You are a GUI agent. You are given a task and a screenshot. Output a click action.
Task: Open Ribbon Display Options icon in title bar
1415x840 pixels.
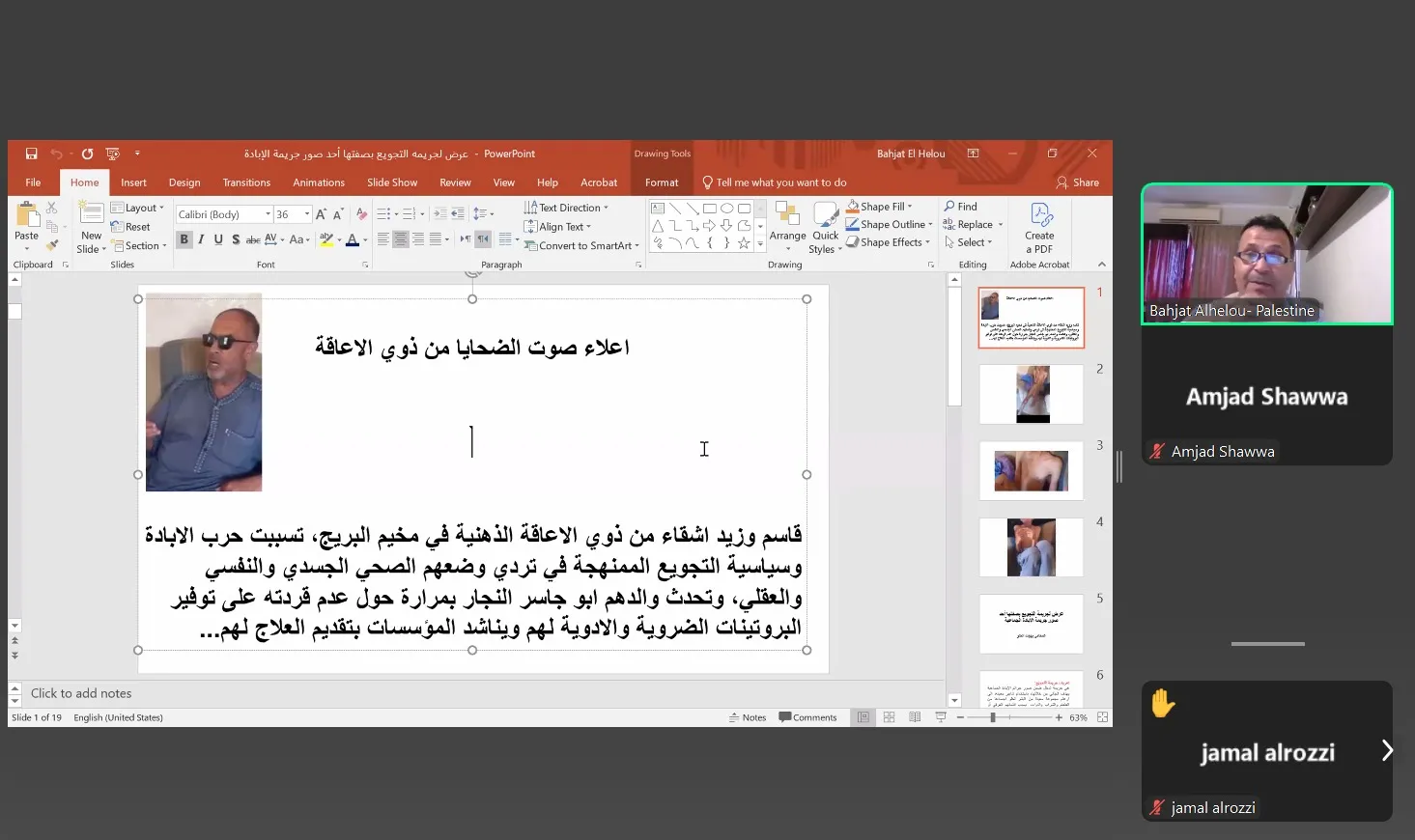(x=973, y=154)
